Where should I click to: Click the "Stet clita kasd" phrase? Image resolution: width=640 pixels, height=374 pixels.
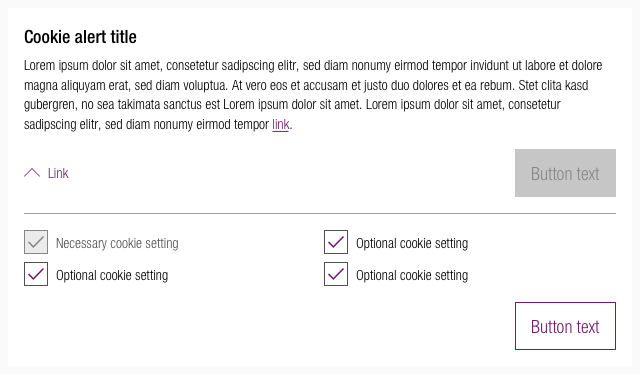pos(553,85)
